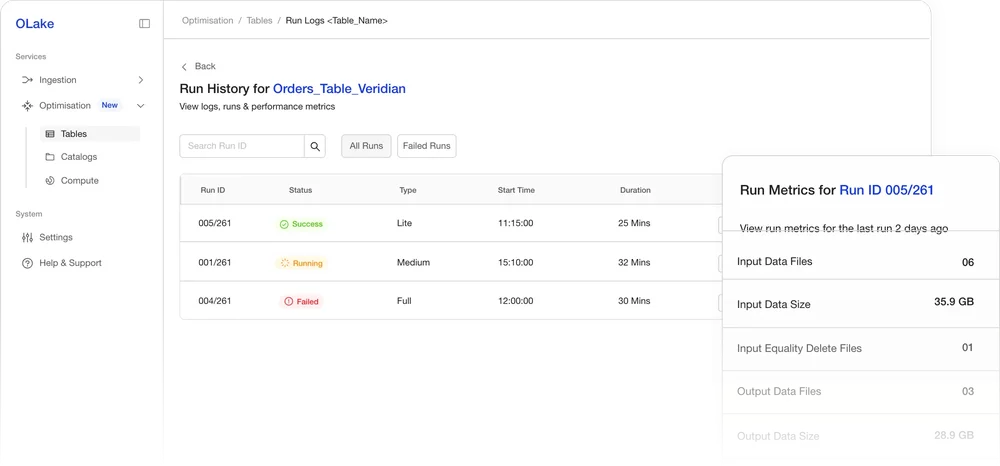
Task: Select run 001/261 row cell
Action: coord(214,263)
